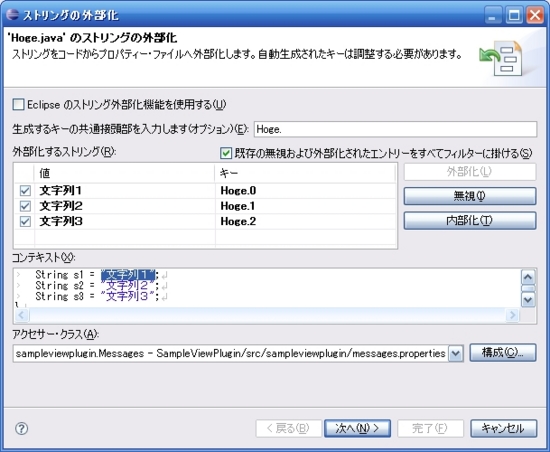Uncheck the 文字列3 row checkbox
The image size is (550, 452).
pyautogui.click(x=25, y=222)
